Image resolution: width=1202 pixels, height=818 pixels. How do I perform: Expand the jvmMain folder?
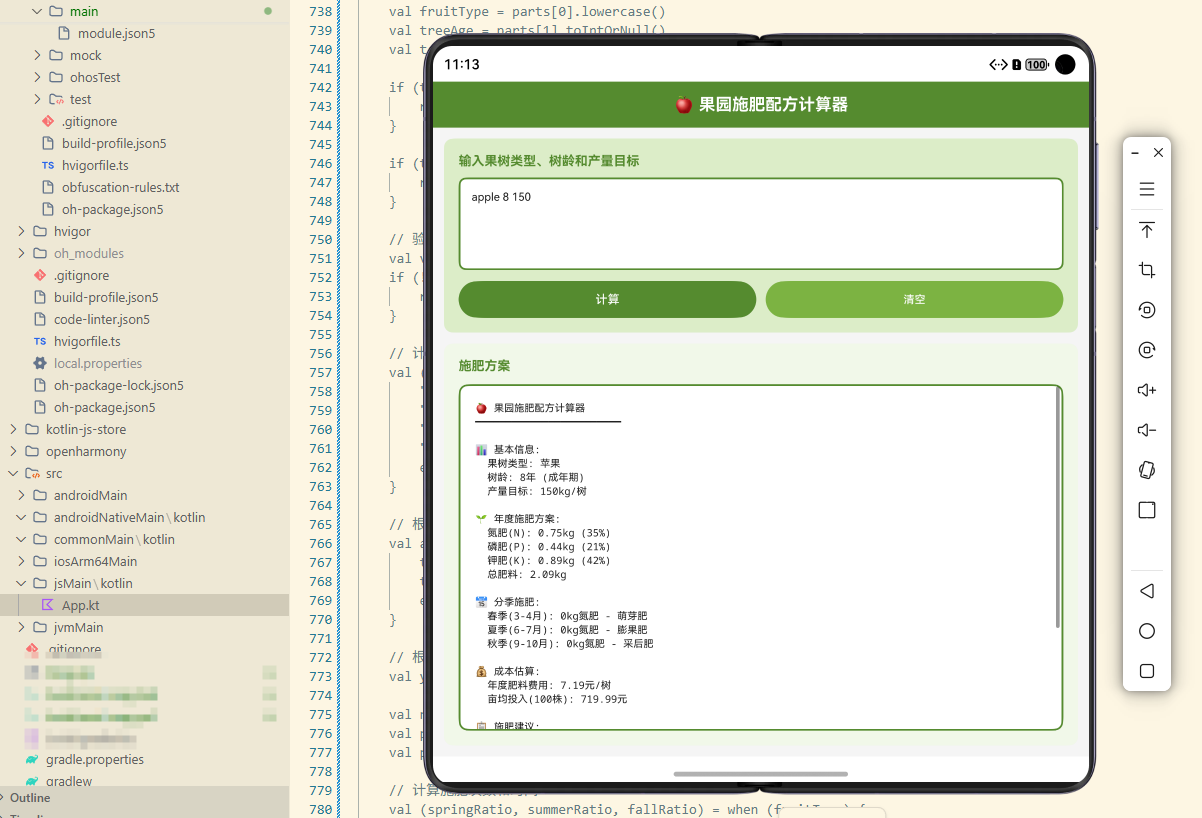point(21,627)
